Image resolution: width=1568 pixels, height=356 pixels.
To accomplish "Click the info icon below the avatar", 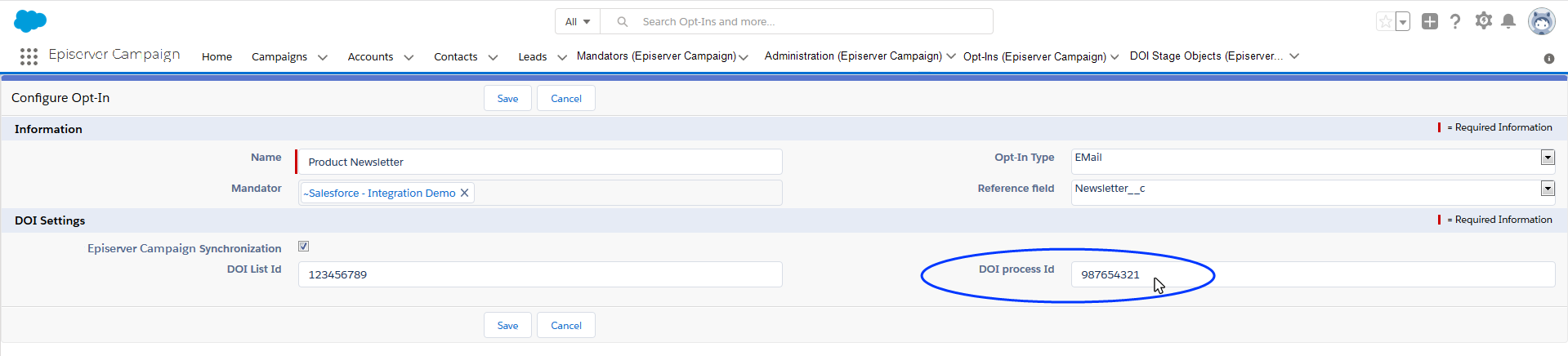I will 1548,59.
